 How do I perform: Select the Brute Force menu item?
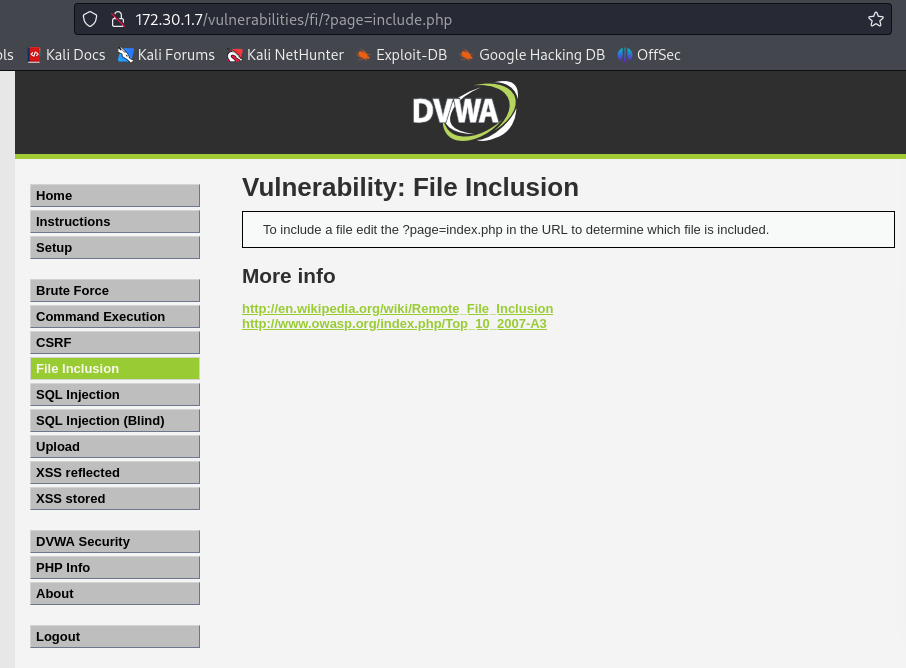click(x=115, y=291)
